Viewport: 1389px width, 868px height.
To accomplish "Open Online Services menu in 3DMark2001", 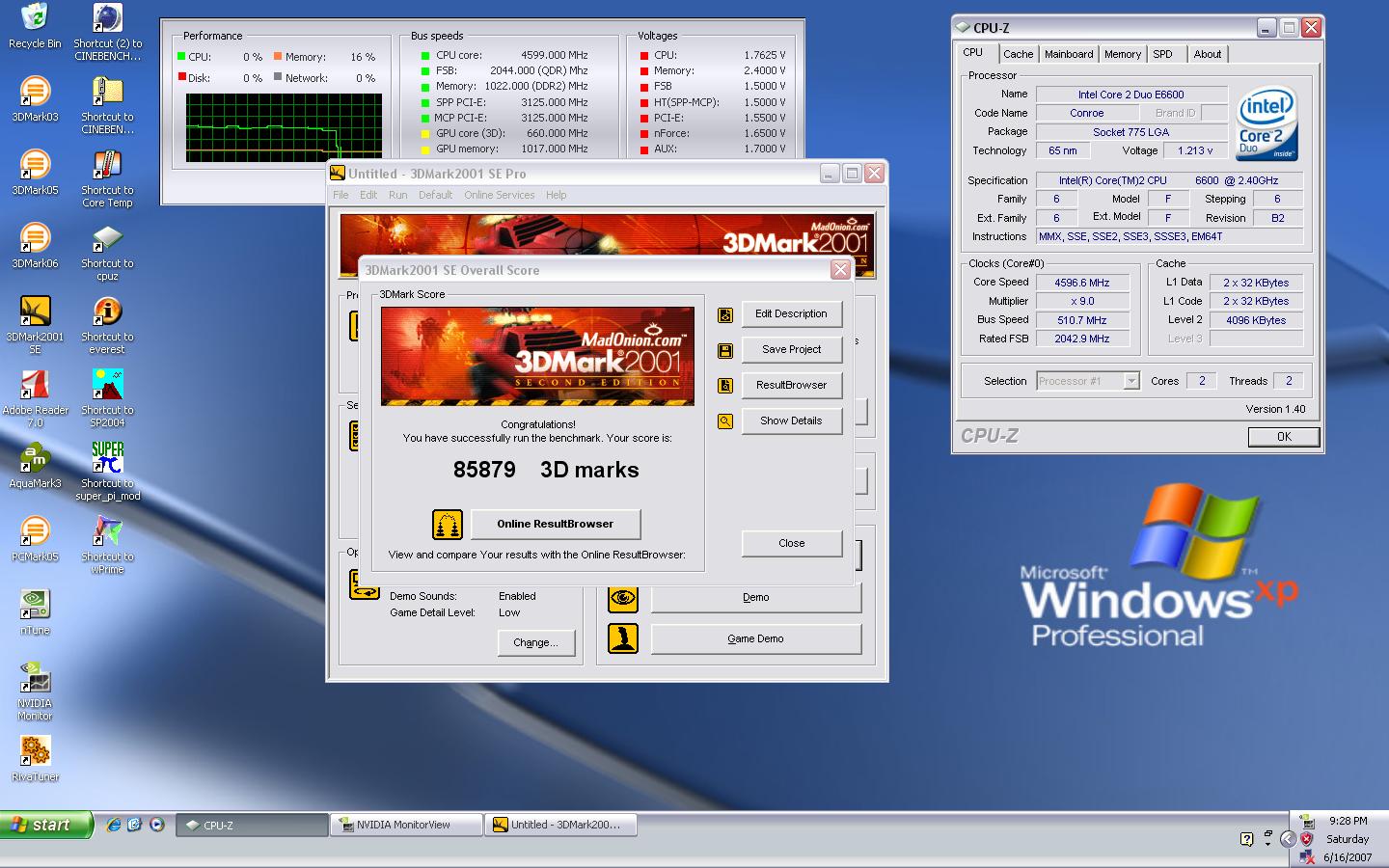I will click(x=499, y=195).
